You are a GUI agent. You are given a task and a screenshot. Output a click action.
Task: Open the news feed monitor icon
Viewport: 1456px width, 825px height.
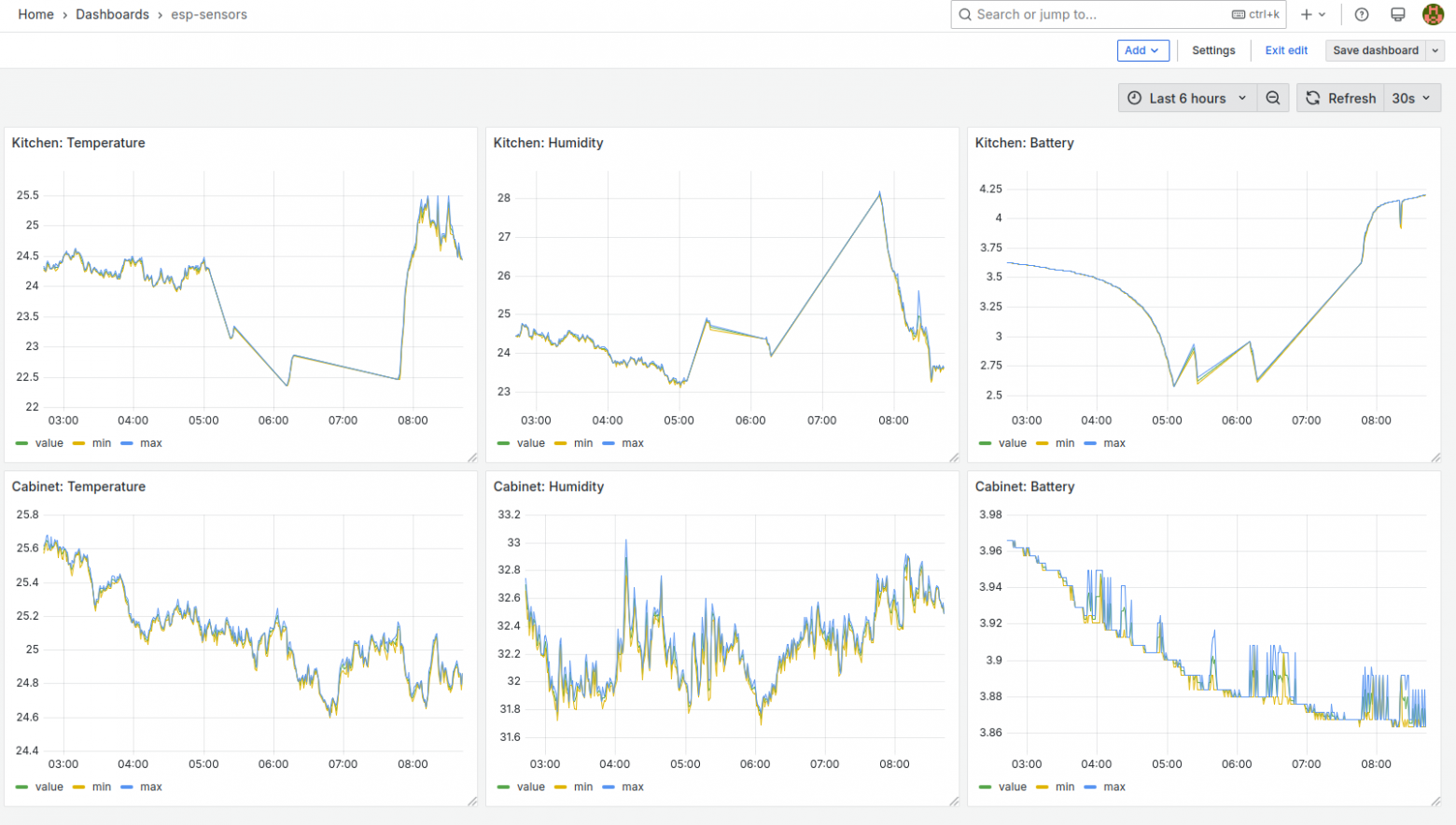pos(1397,14)
